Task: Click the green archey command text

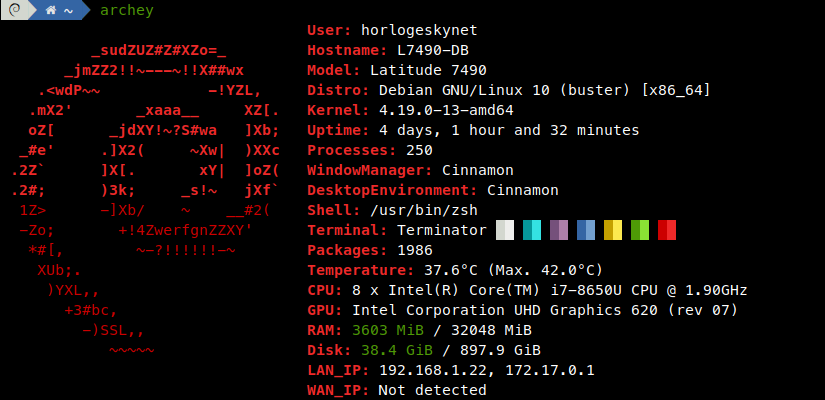Action: point(127,10)
